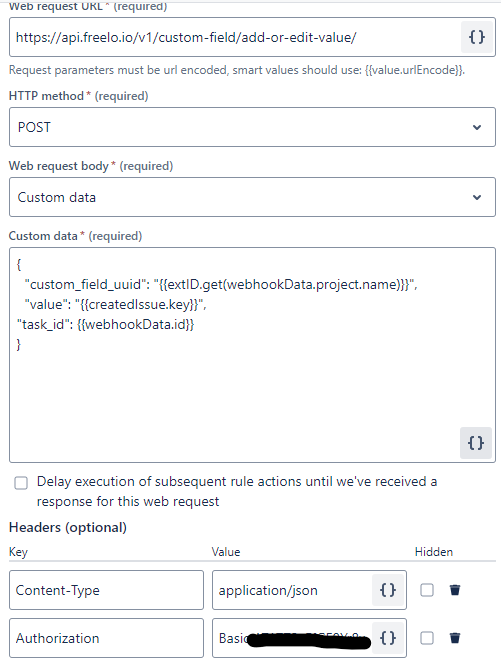This screenshot has width=501, height=661.
Task: Mark Content-Type header as hidden
Action: click(x=427, y=590)
